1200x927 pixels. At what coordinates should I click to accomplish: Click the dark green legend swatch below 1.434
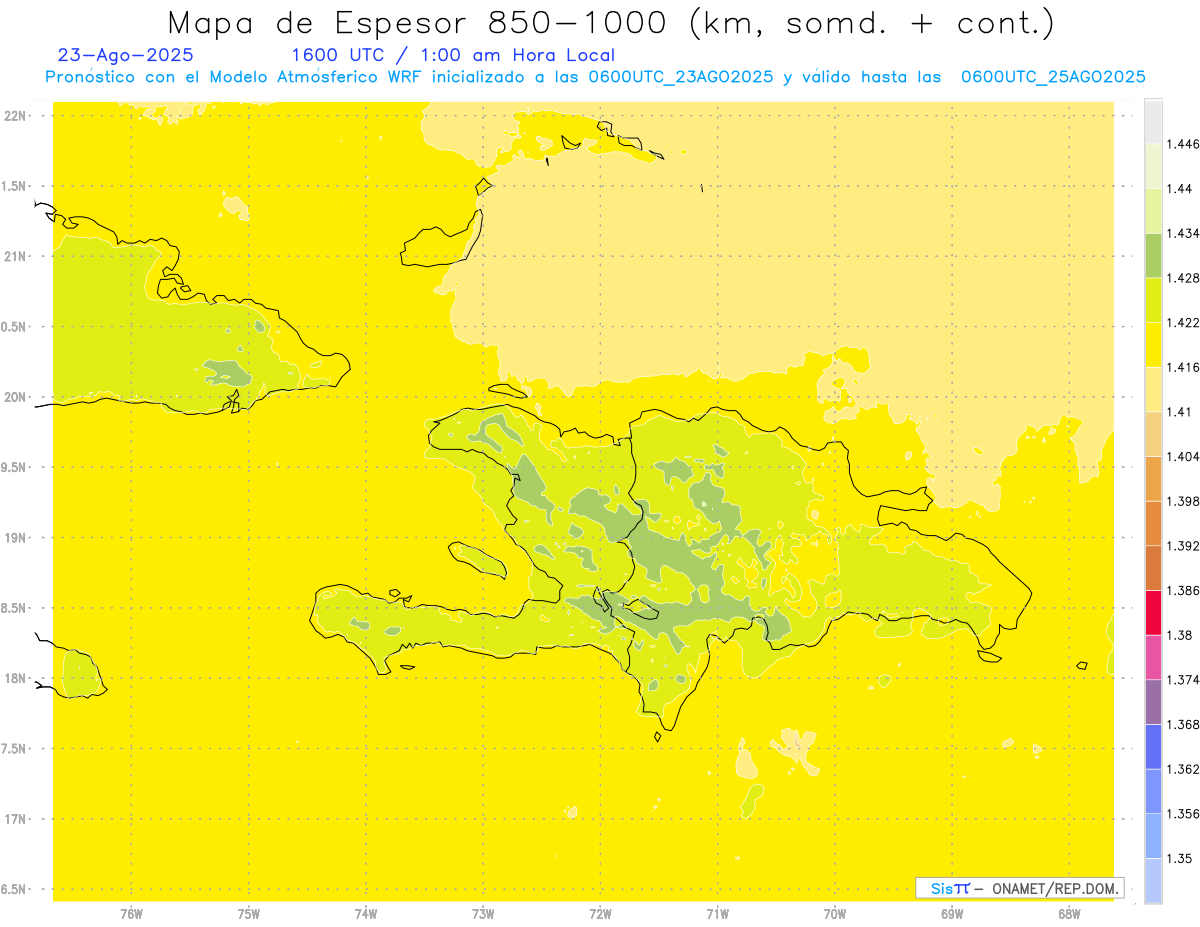point(1153,255)
